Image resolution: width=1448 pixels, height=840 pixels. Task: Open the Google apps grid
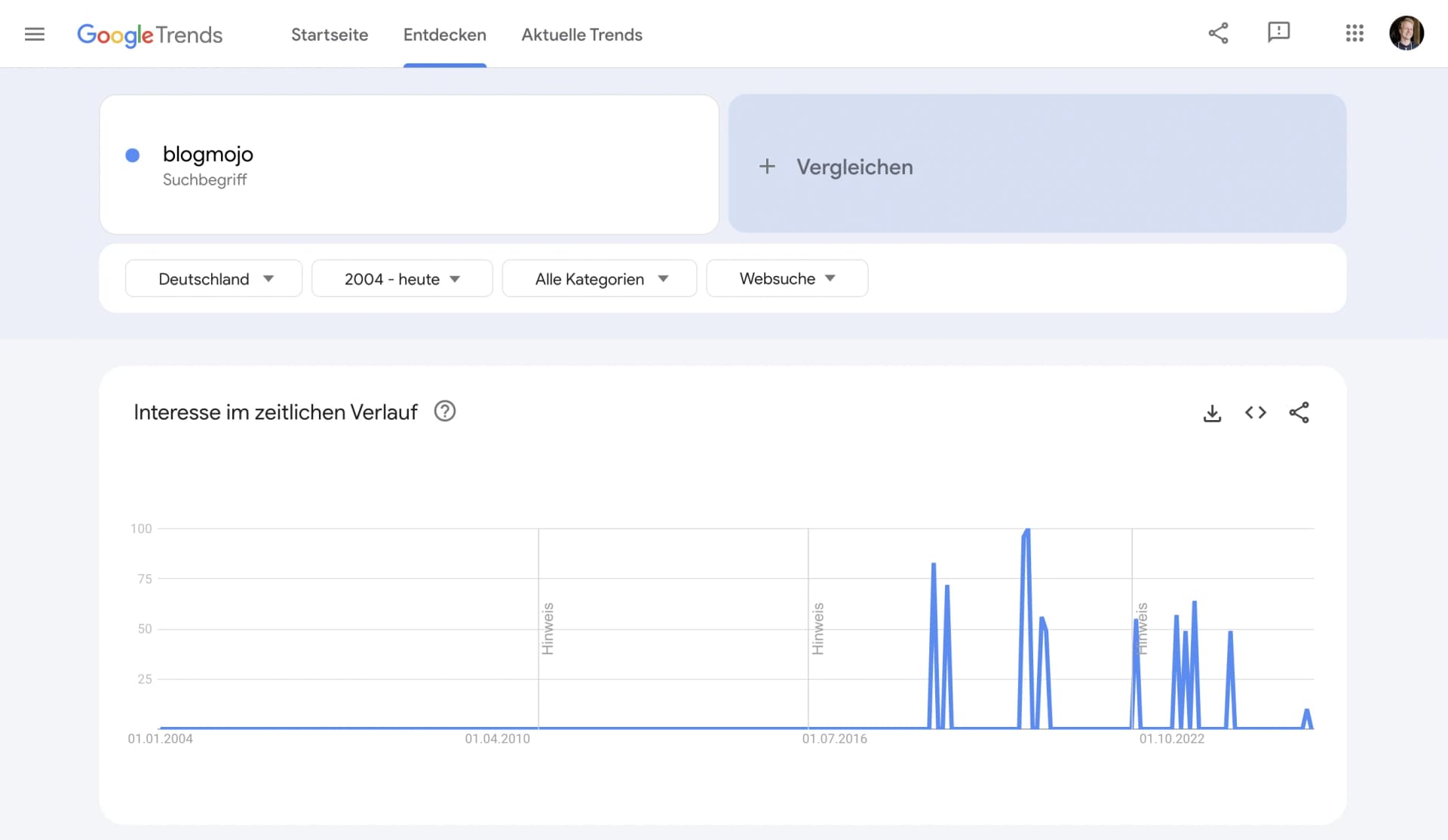[x=1354, y=33]
